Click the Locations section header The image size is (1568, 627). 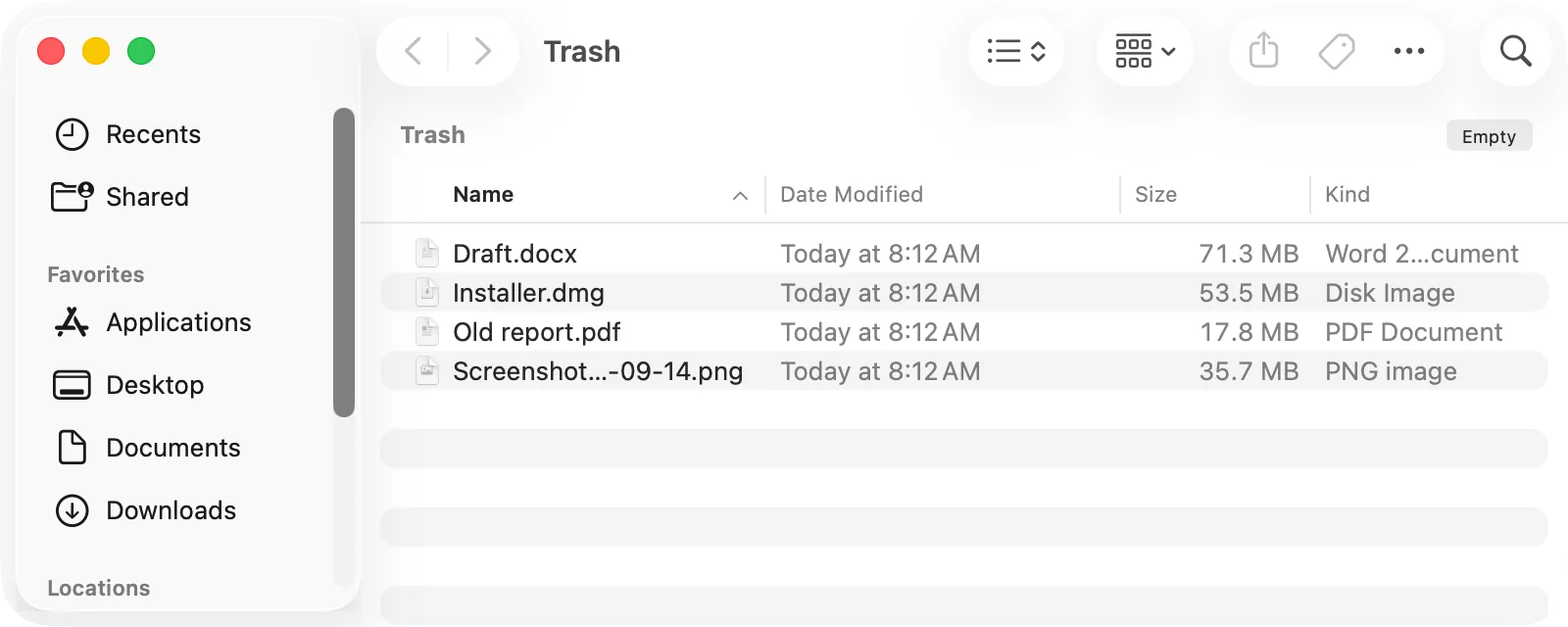click(99, 588)
